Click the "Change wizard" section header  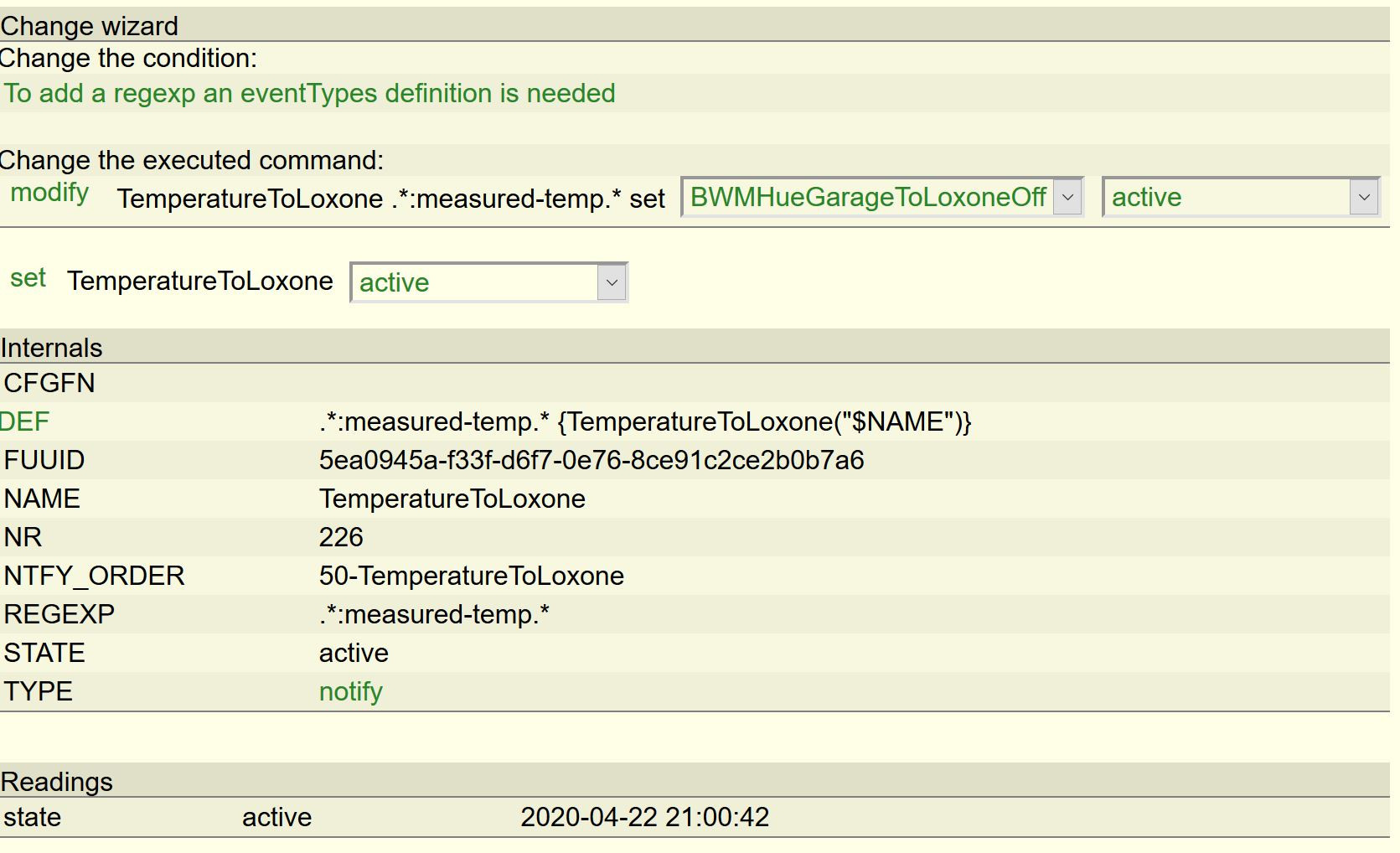pos(90,26)
